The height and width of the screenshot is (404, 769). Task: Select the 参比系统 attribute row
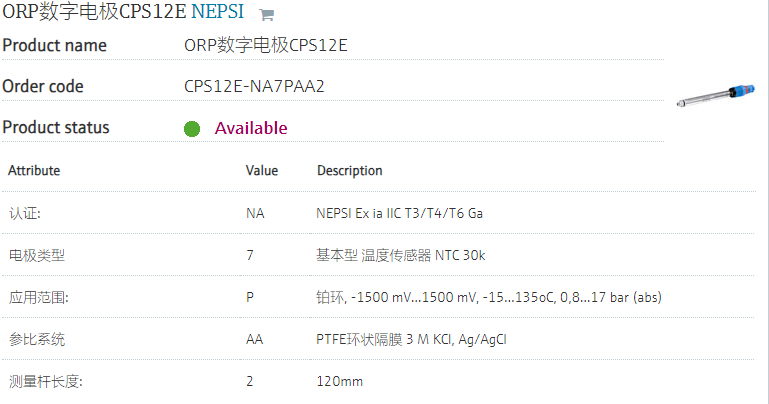(379, 339)
